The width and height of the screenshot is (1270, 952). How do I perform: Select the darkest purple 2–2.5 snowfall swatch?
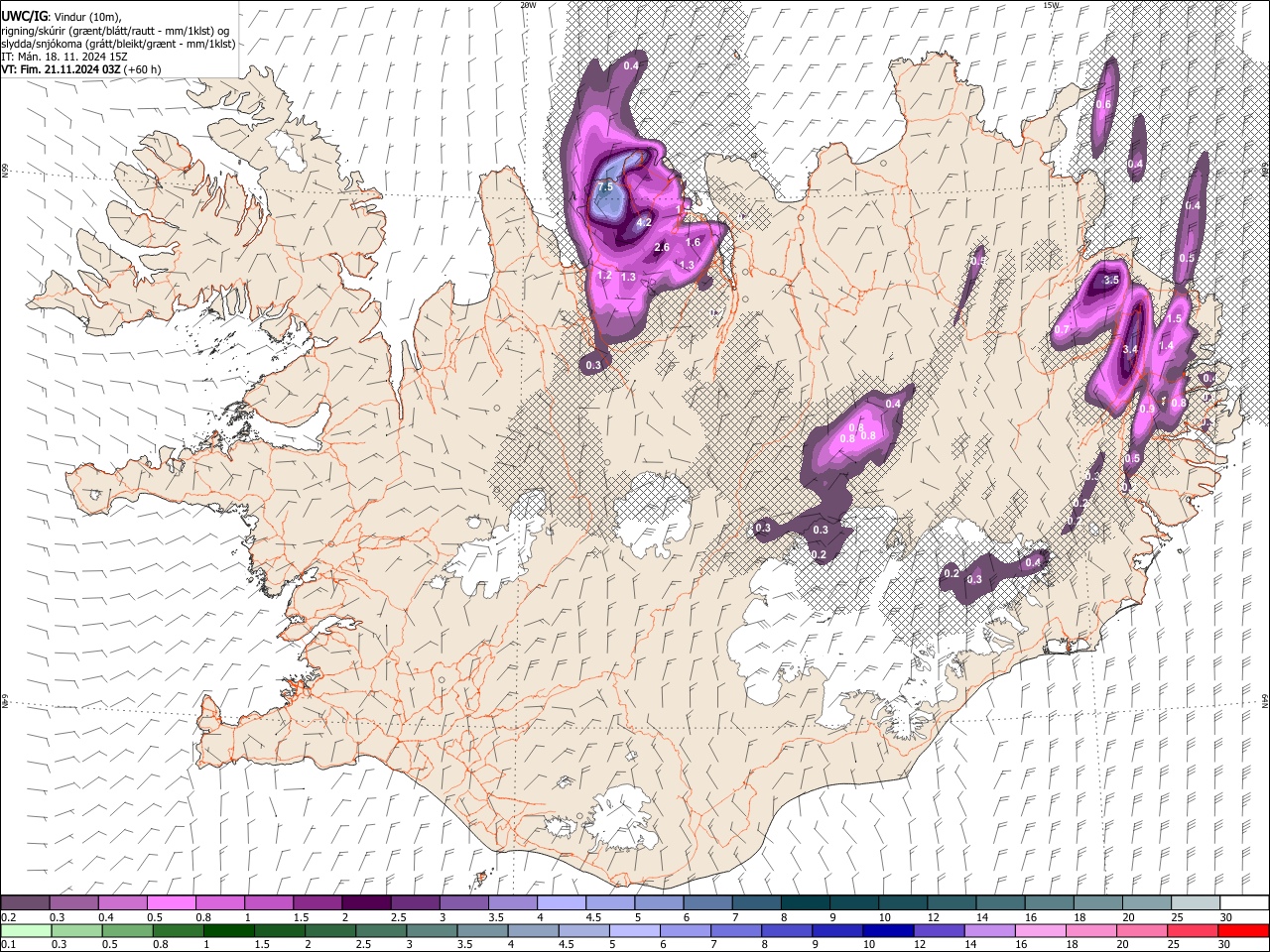point(365,903)
